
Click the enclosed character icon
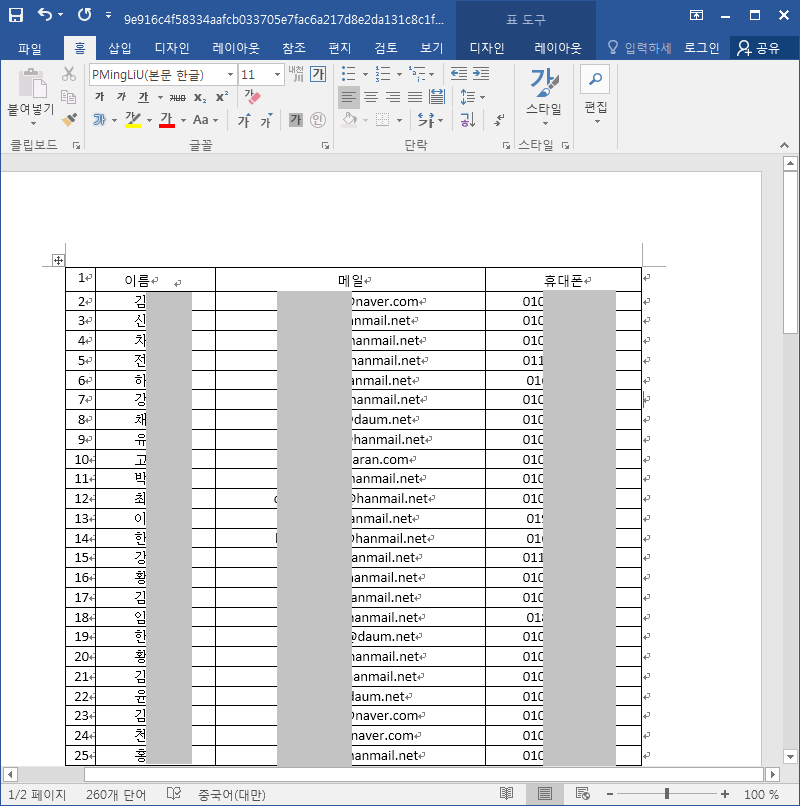click(x=318, y=120)
